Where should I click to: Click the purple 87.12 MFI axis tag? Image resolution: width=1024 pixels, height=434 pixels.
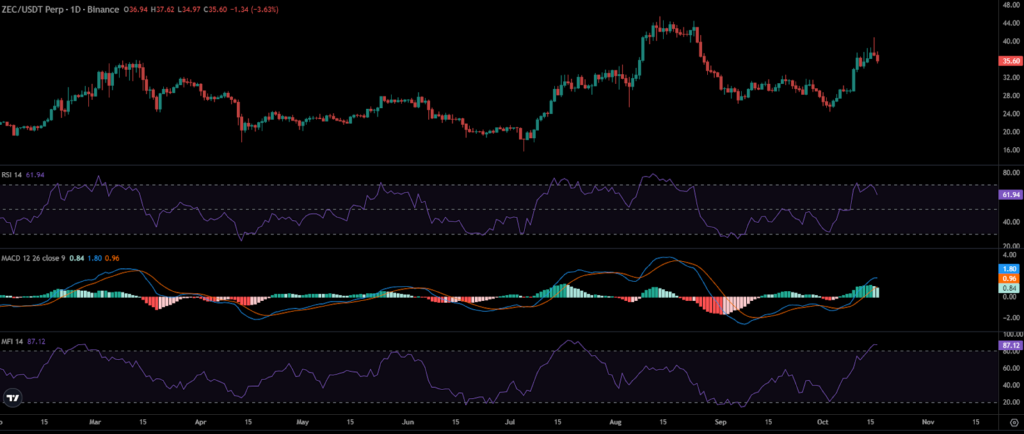pyautogui.click(x=1009, y=345)
